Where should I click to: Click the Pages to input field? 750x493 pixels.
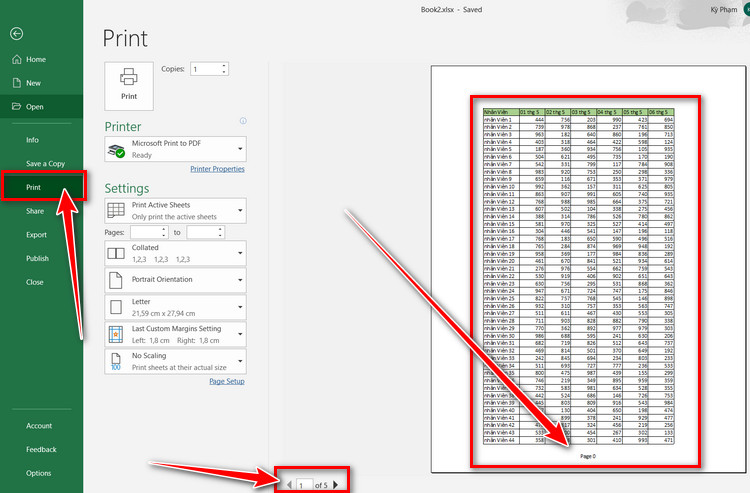(x=202, y=232)
